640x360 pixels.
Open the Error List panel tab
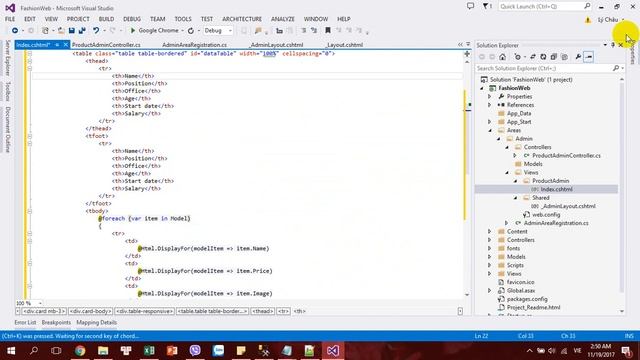point(25,322)
